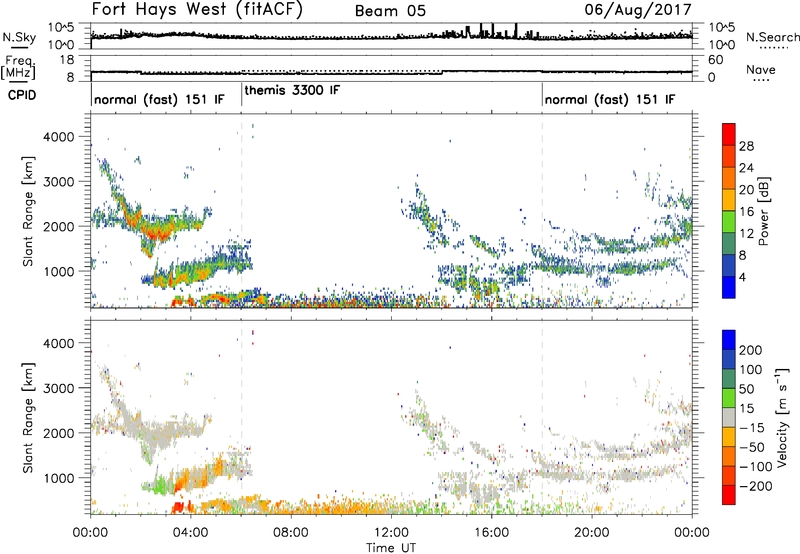Click the 'Velocity [m s⁻¹]' color bar label
The height and width of the screenshot is (554, 800).
click(782, 417)
